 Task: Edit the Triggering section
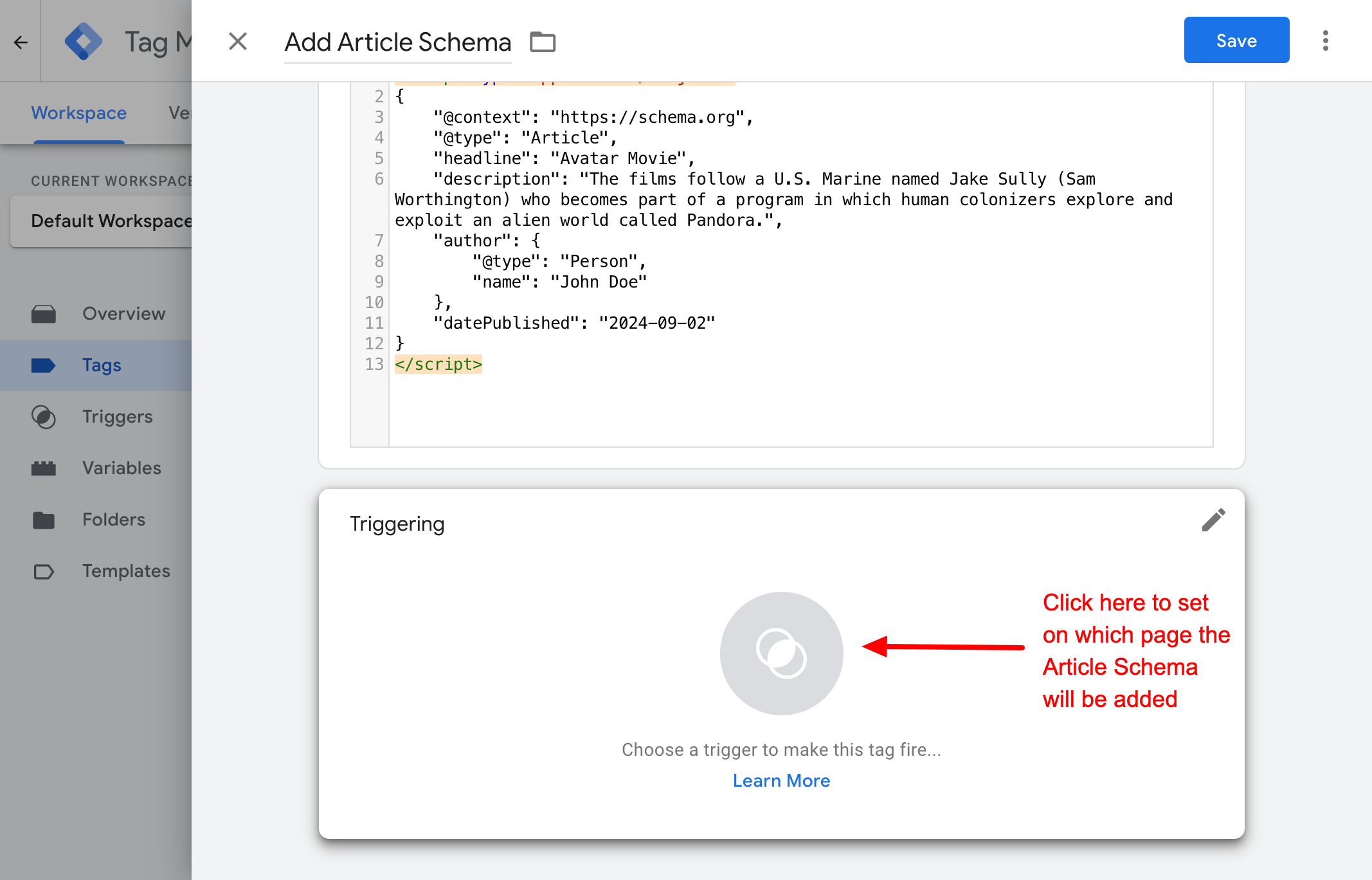pyautogui.click(x=1213, y=520)
